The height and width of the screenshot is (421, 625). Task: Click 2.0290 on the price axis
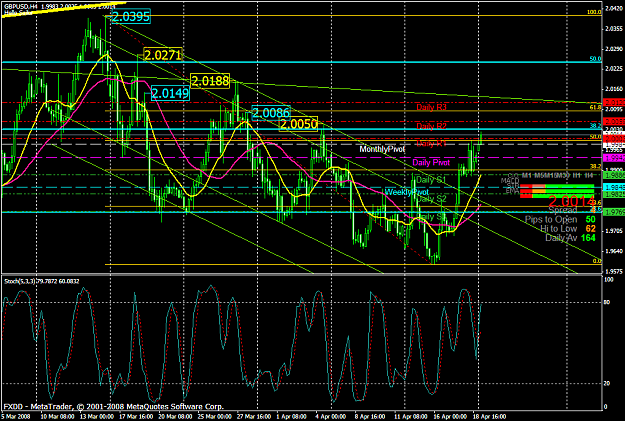(x=613, y=49)
